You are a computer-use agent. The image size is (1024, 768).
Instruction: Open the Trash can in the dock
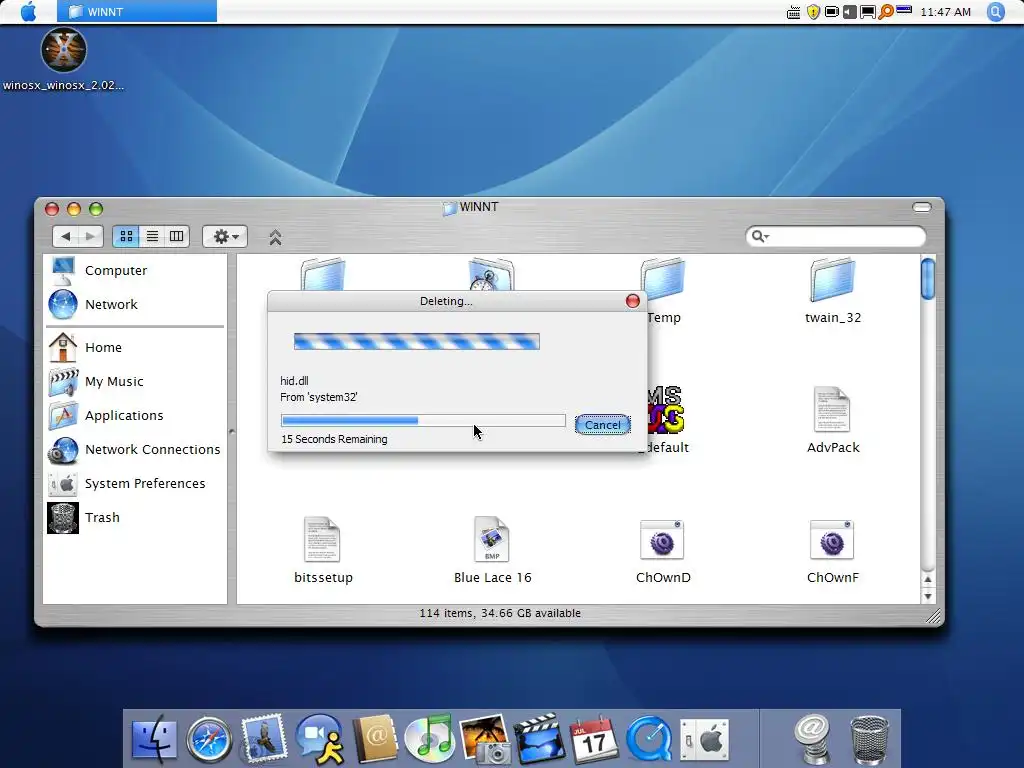click(869, 740)
